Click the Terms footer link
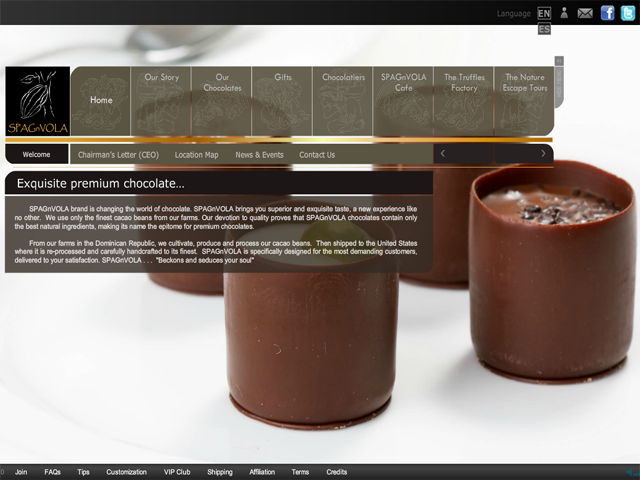 coord(300,472)
